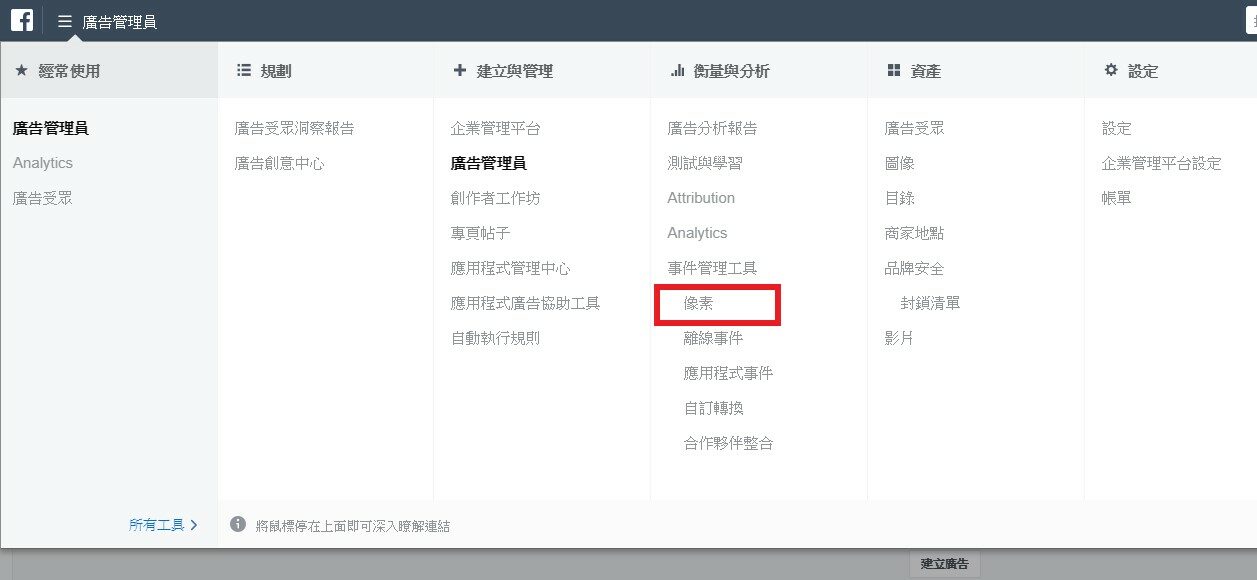Click the 資產 column header
Viewport: 1257px width, 580px height.
926,71
